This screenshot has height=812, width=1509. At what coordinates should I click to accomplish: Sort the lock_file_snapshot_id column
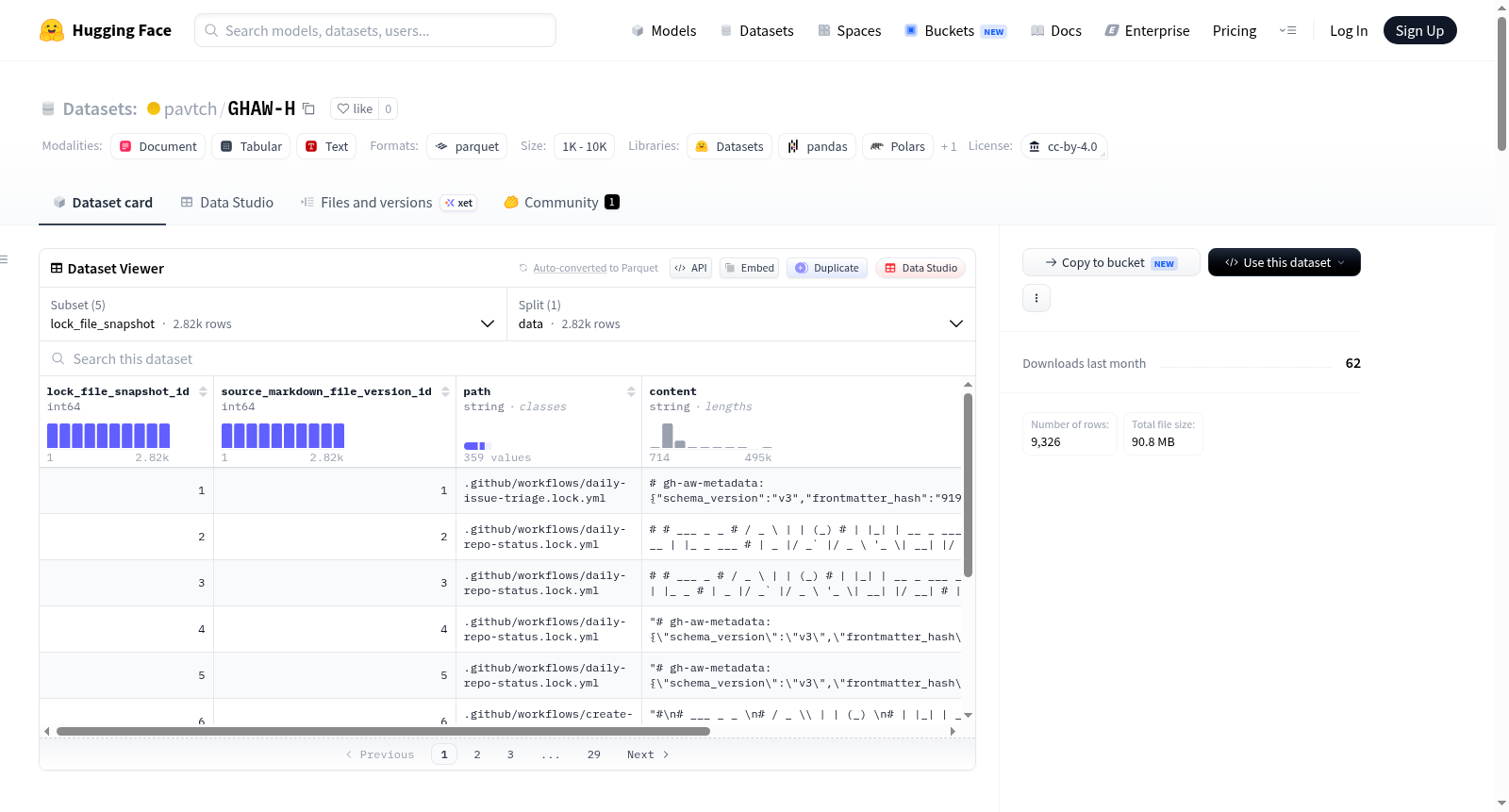click(203, 391)
